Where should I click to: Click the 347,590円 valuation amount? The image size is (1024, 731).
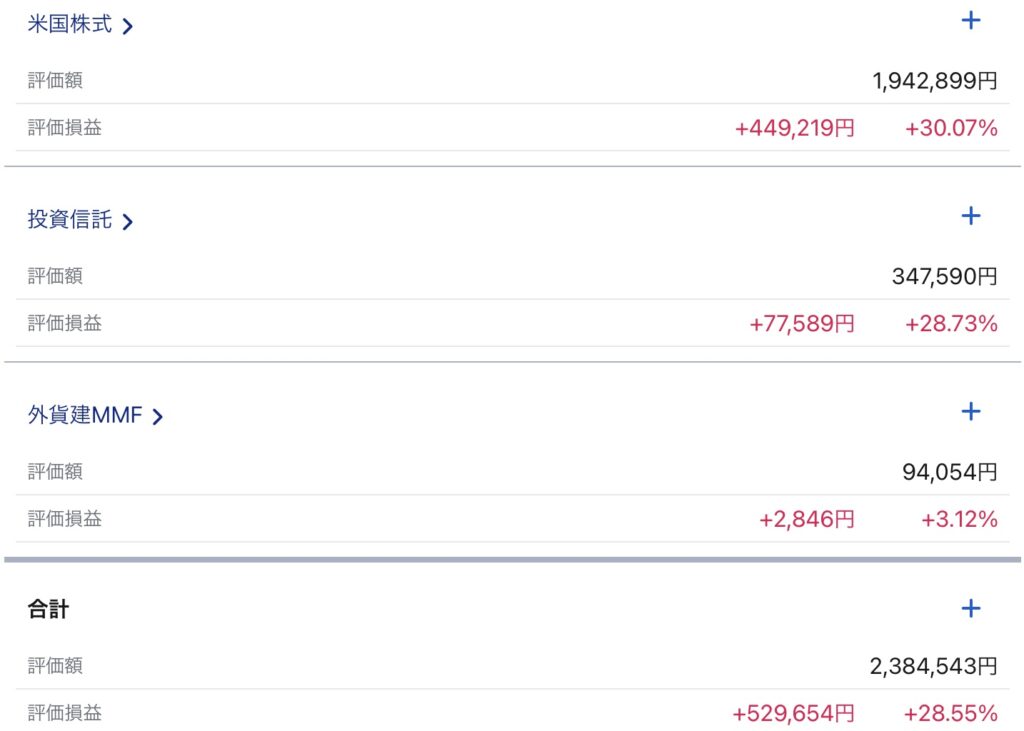click(x=944, y=276)
